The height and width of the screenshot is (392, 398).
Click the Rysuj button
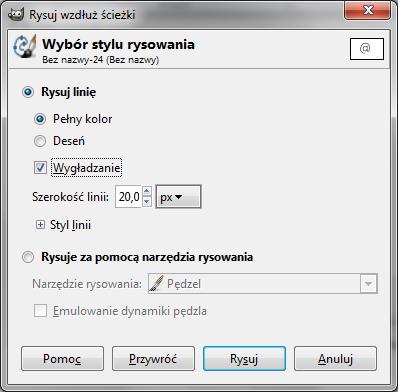tap(244, 359)
